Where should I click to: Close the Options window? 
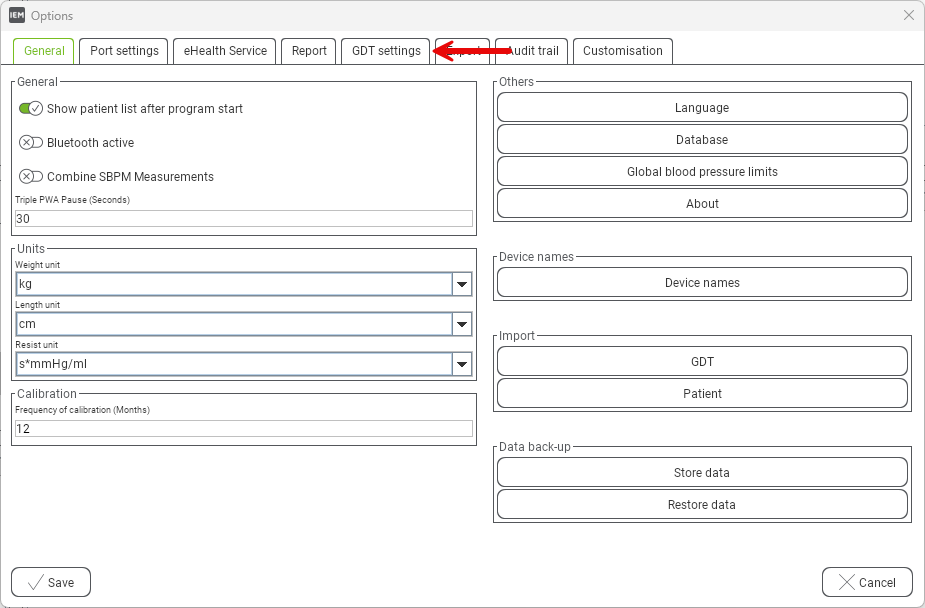(909, 15)
